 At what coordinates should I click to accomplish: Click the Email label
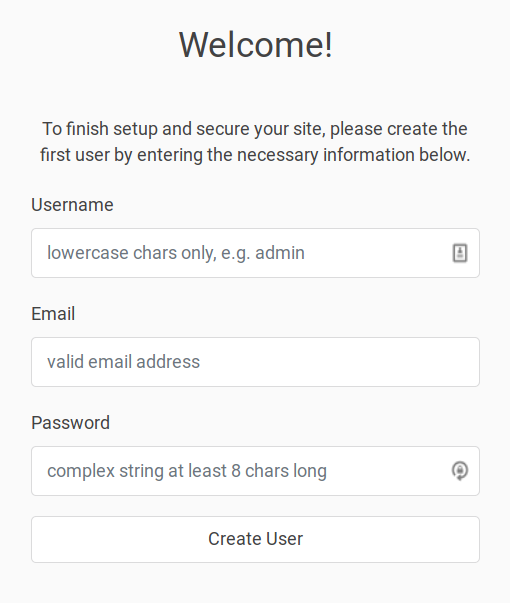53,313
